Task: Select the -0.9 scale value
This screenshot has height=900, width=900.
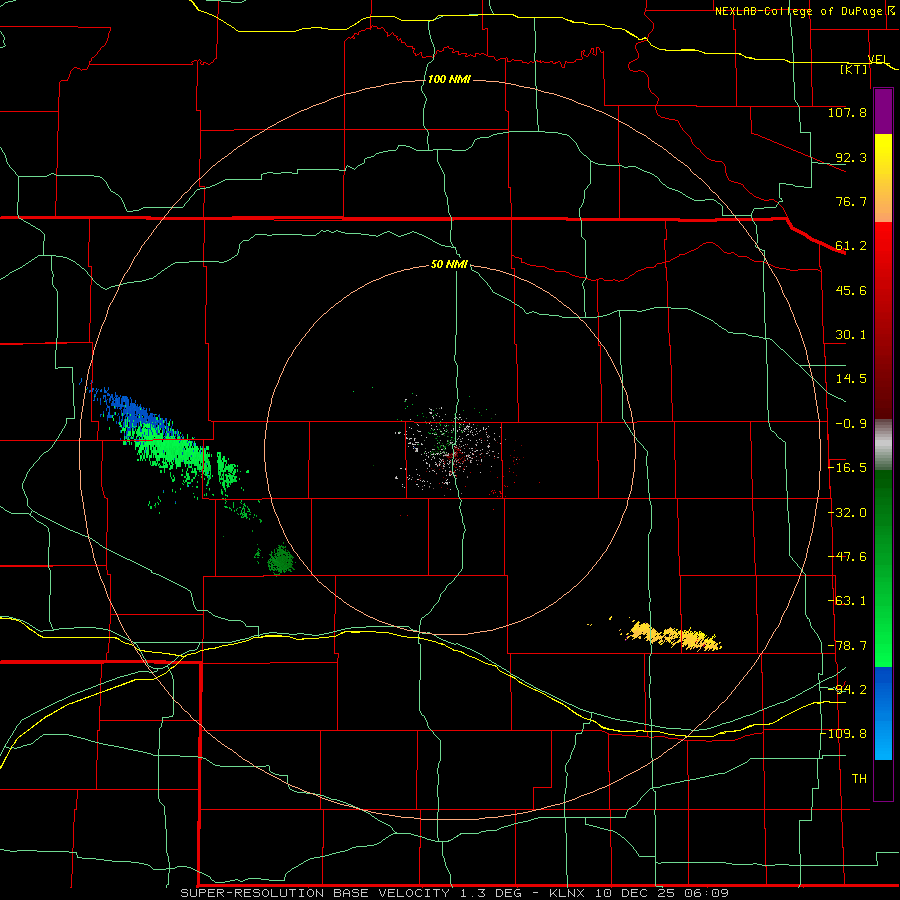Action: tap(849, 424)
